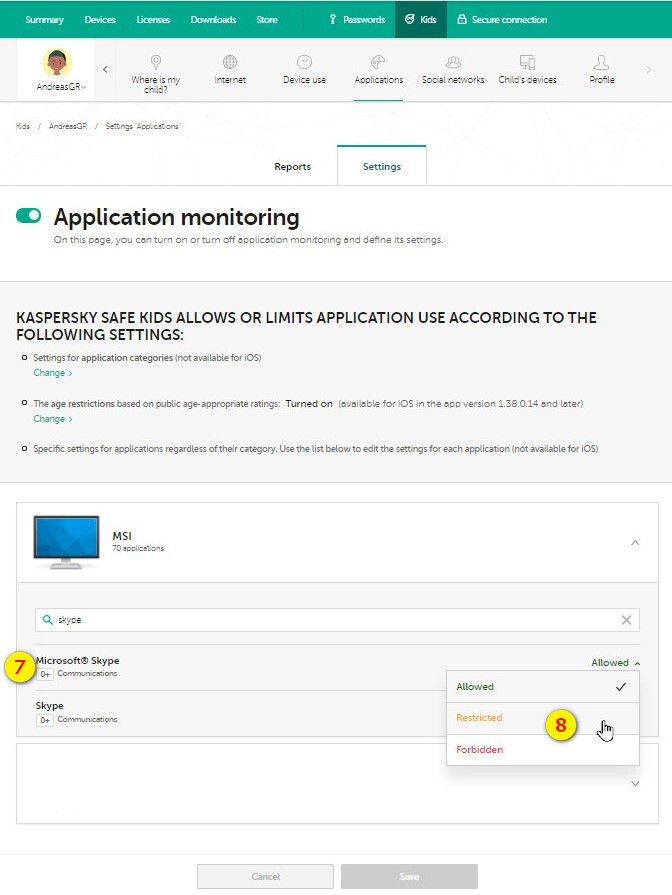Click the 0+ age badge under Skype
672x895 pixels.
tap(45, 720)
